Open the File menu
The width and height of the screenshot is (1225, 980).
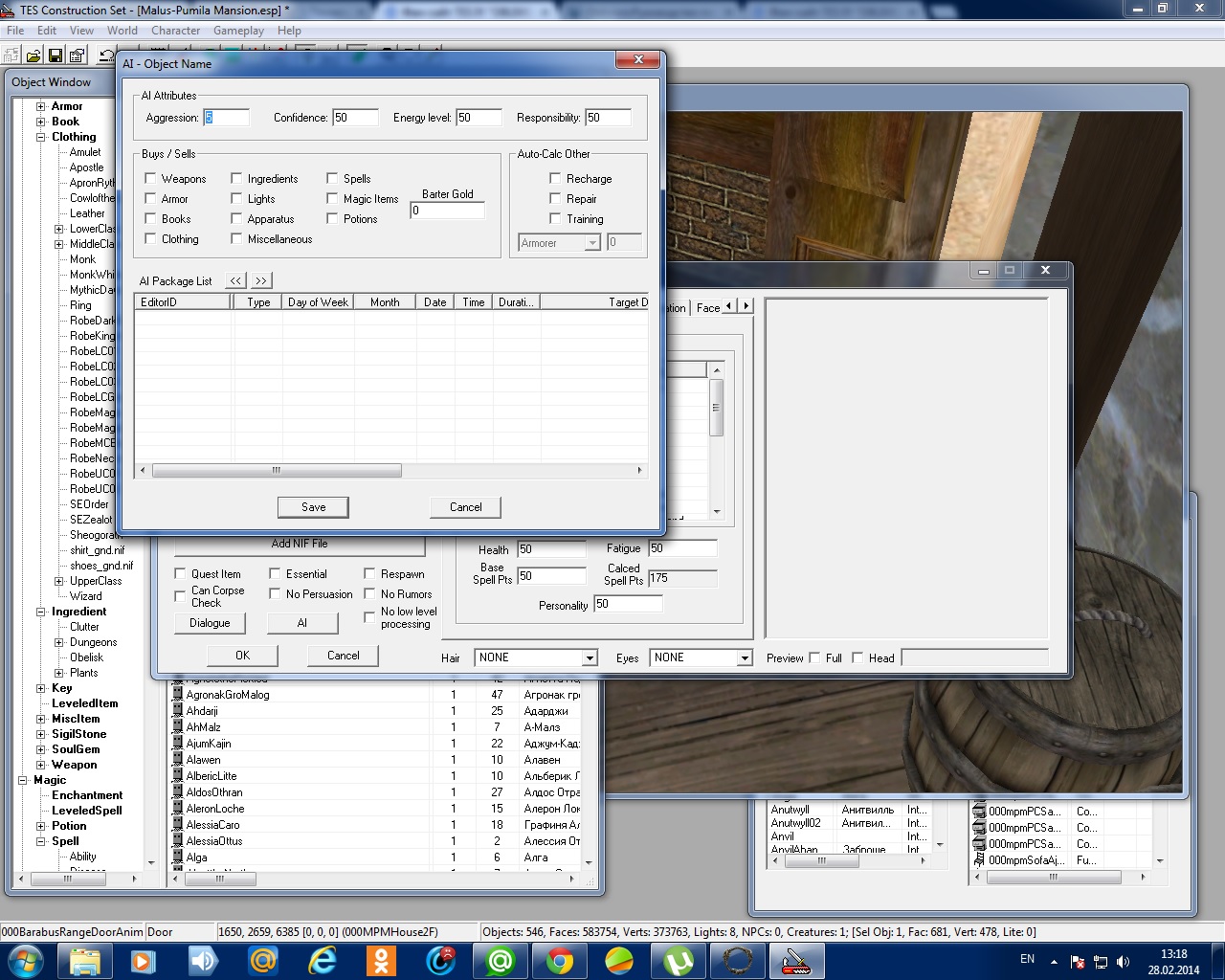[15, 31]
